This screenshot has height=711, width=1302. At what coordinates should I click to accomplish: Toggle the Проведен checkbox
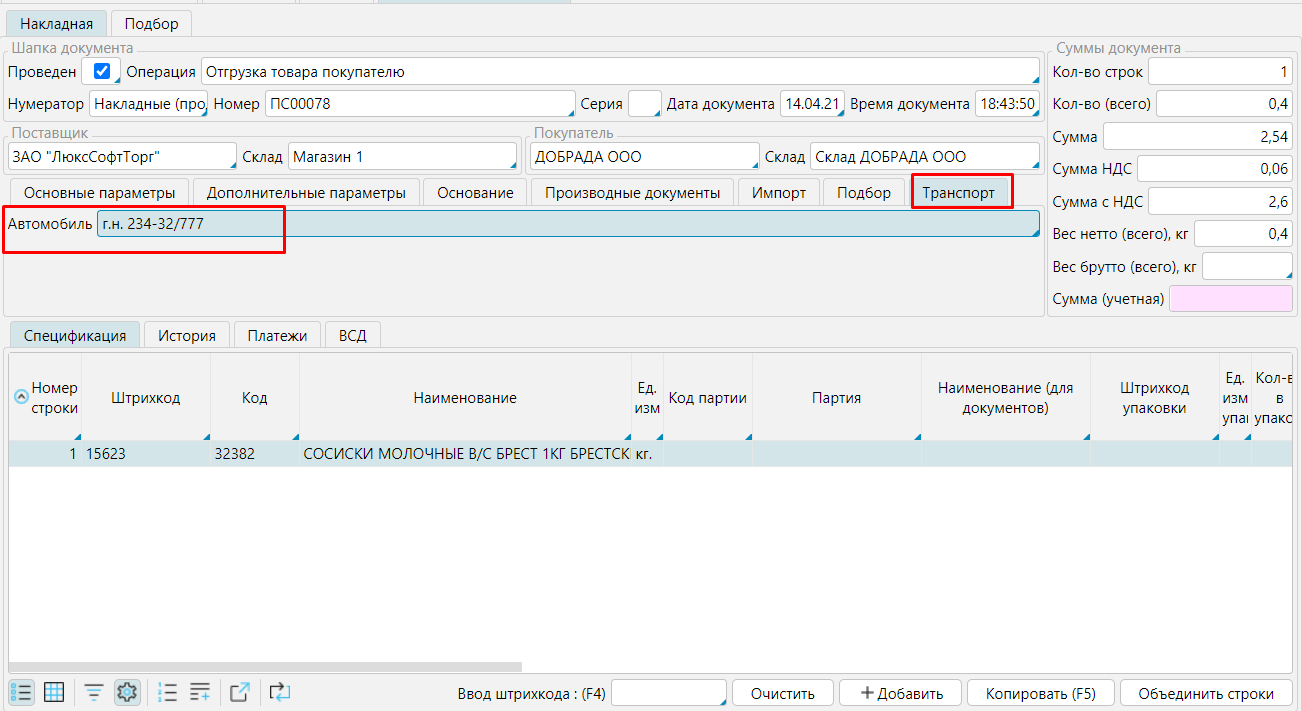pos(100,72)
